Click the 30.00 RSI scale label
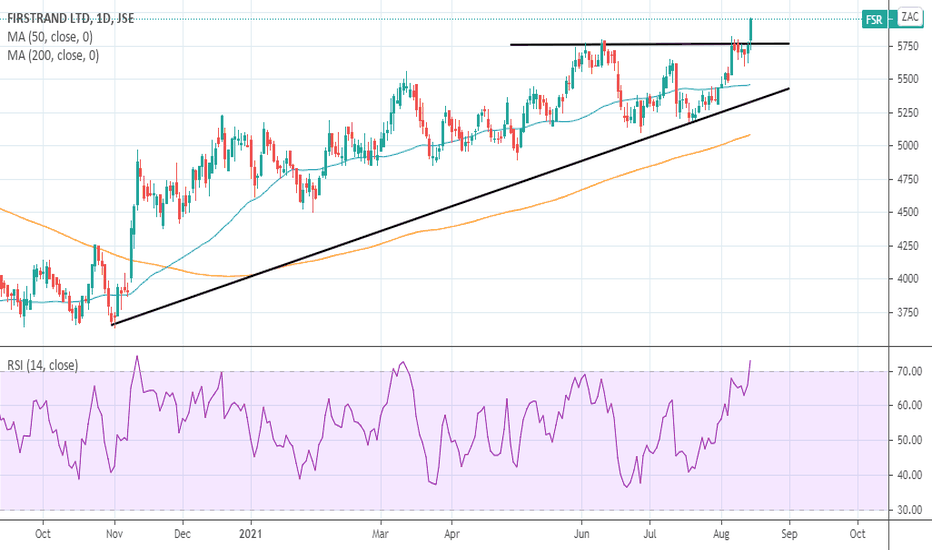The width and height of the screenshot is (932, 550). pos(909,510)
